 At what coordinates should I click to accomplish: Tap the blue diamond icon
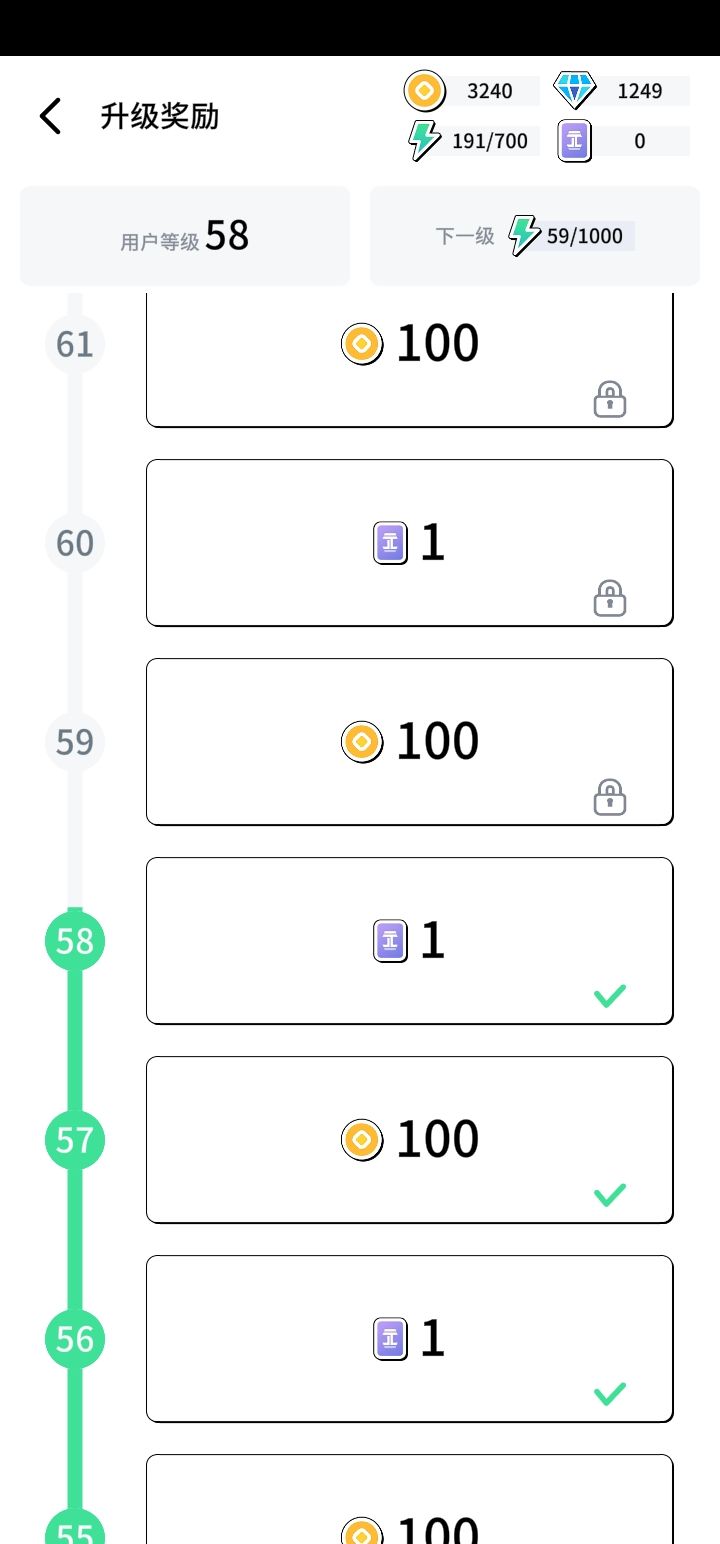(x=574, y=91)
